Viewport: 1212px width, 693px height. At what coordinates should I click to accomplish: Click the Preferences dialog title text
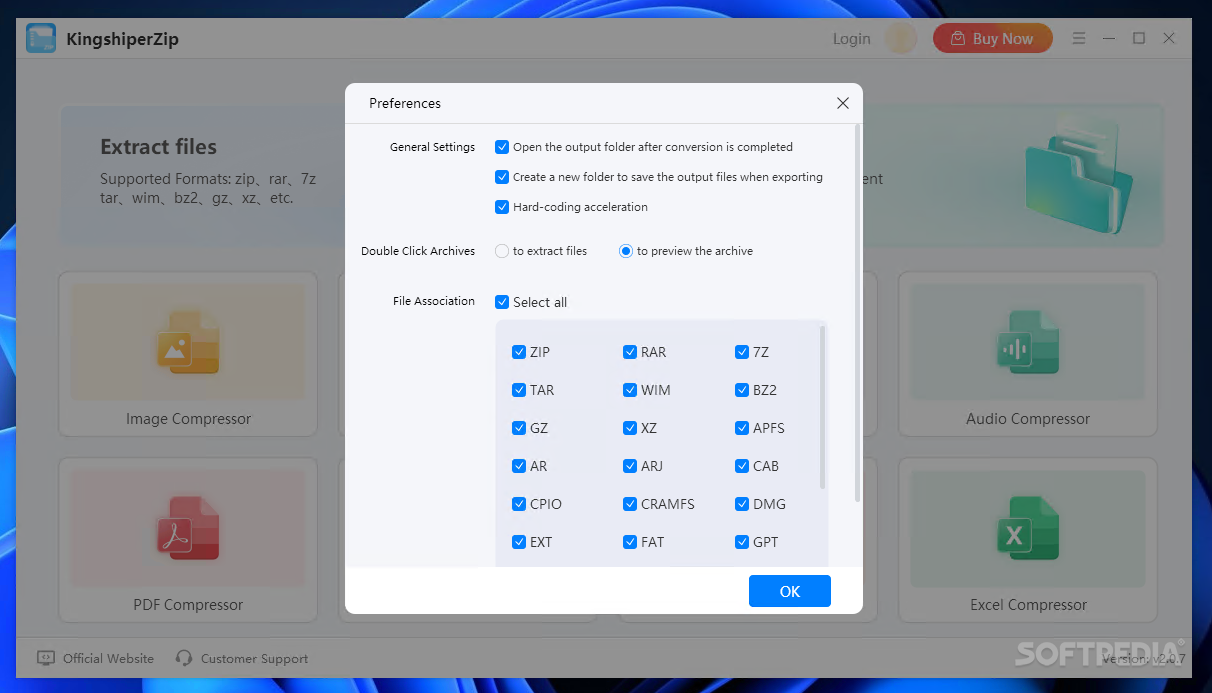pos(405,103)
